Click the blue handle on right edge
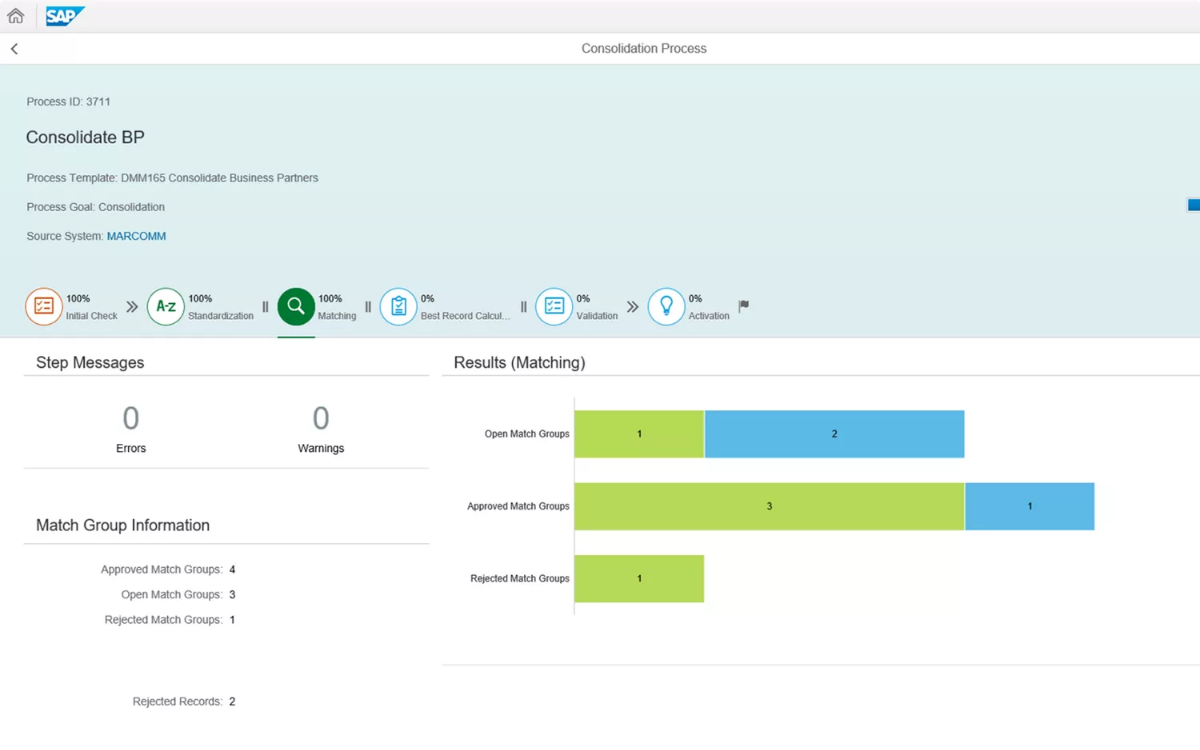1200x750 pixels. tap(1193, 205)
